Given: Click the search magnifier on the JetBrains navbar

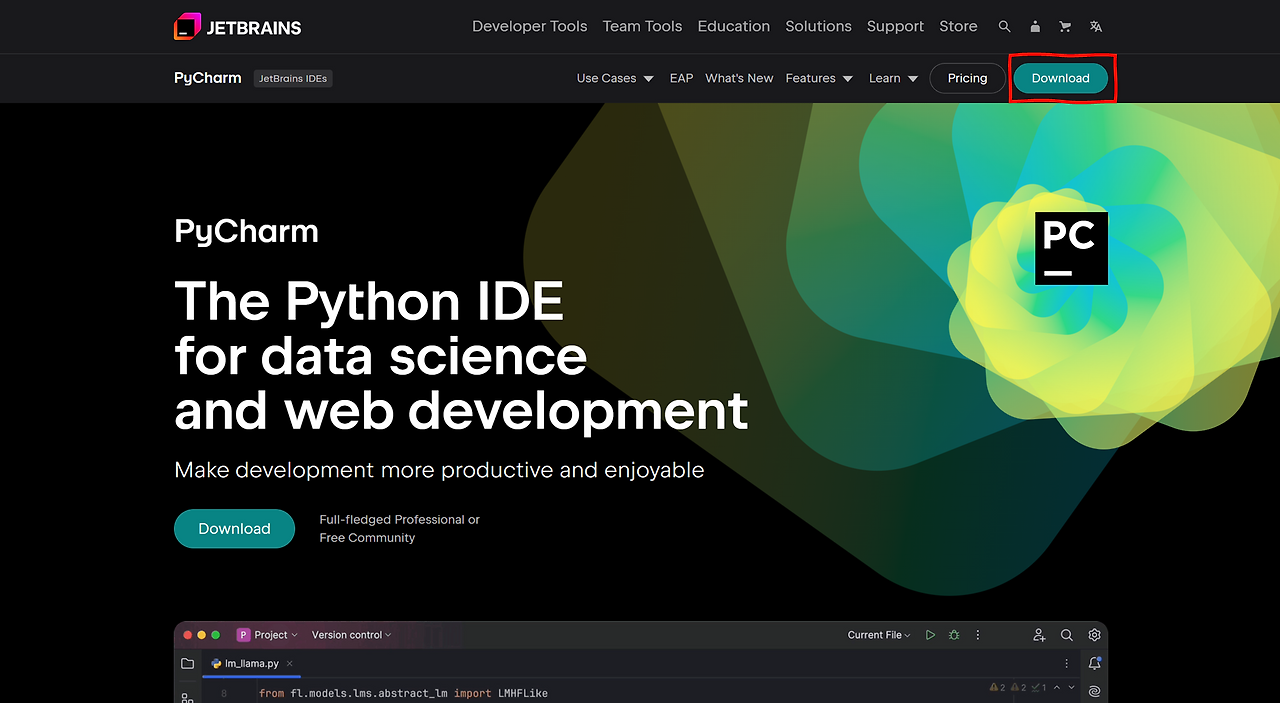Looking at the screenshot, I should pos(1004,26).
